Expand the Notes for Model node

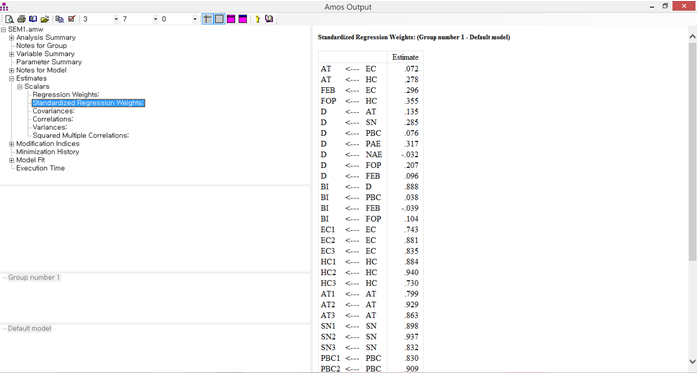(x=12, y=70)
